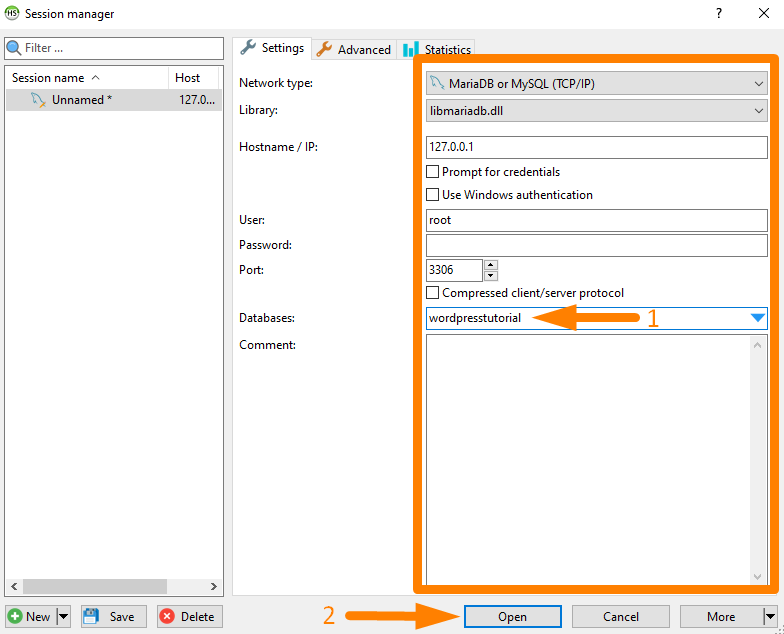Click the orange wrench icon on Advanced tab
Screen dimensions: 784x634
324,50
